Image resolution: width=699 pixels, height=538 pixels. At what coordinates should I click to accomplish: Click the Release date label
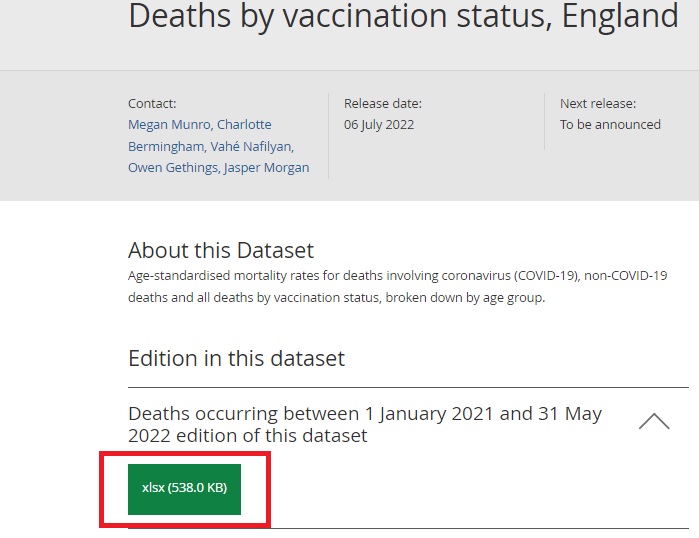[382, 103]
